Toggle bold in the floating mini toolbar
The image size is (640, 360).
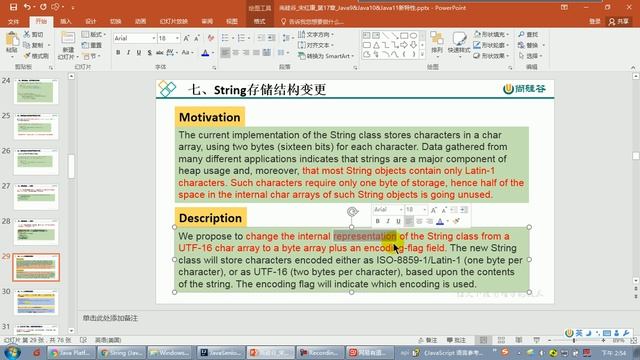[378, 221]
